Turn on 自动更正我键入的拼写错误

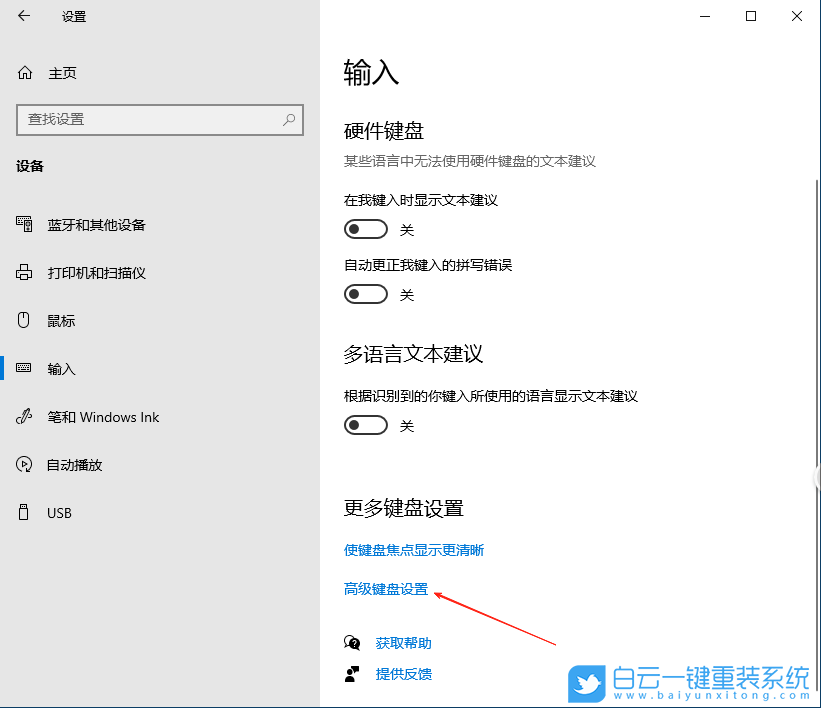pos(365,294)
